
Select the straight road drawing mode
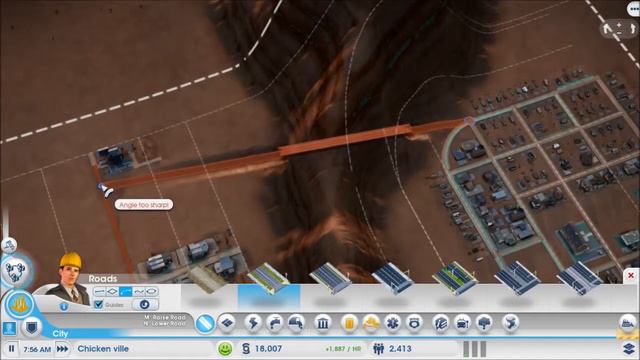click(x=100, y=291)
